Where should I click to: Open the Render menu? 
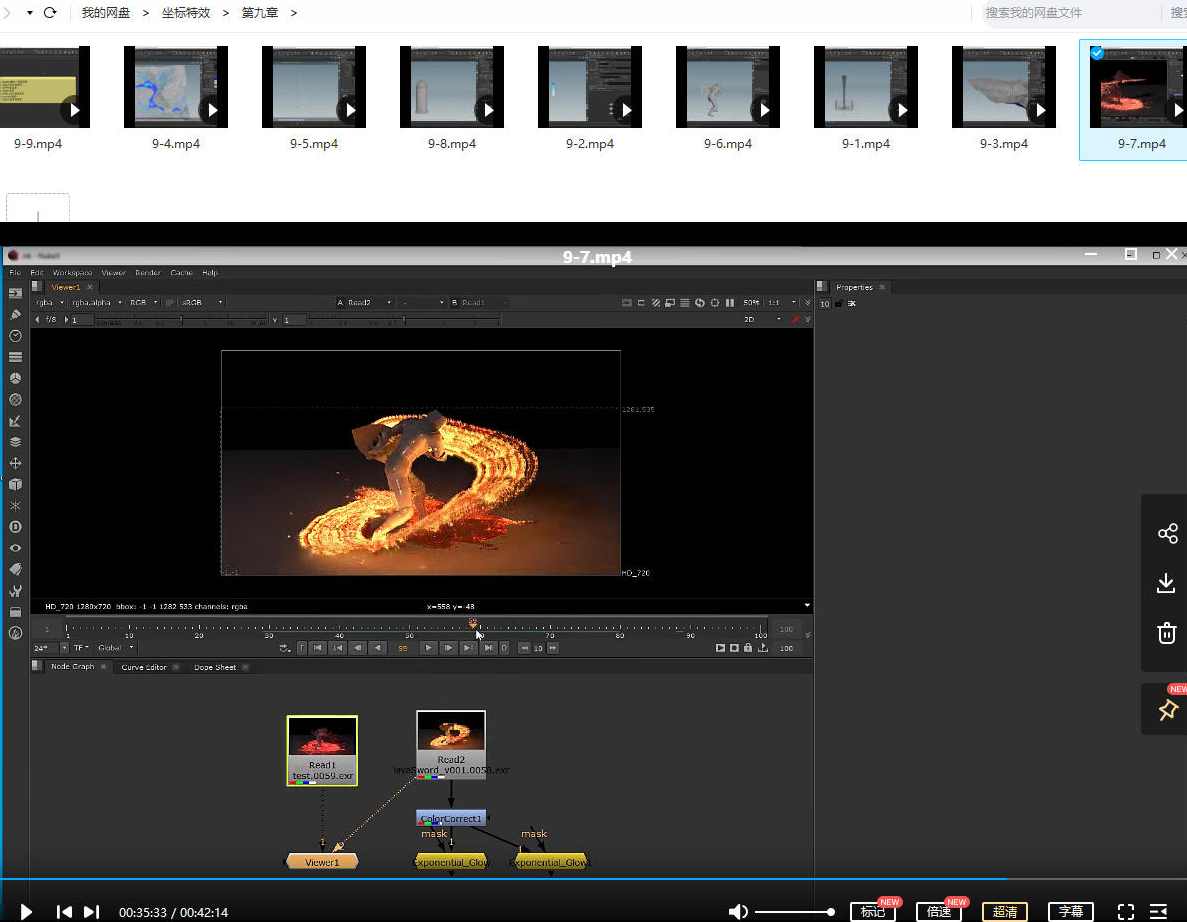(148, 273)
